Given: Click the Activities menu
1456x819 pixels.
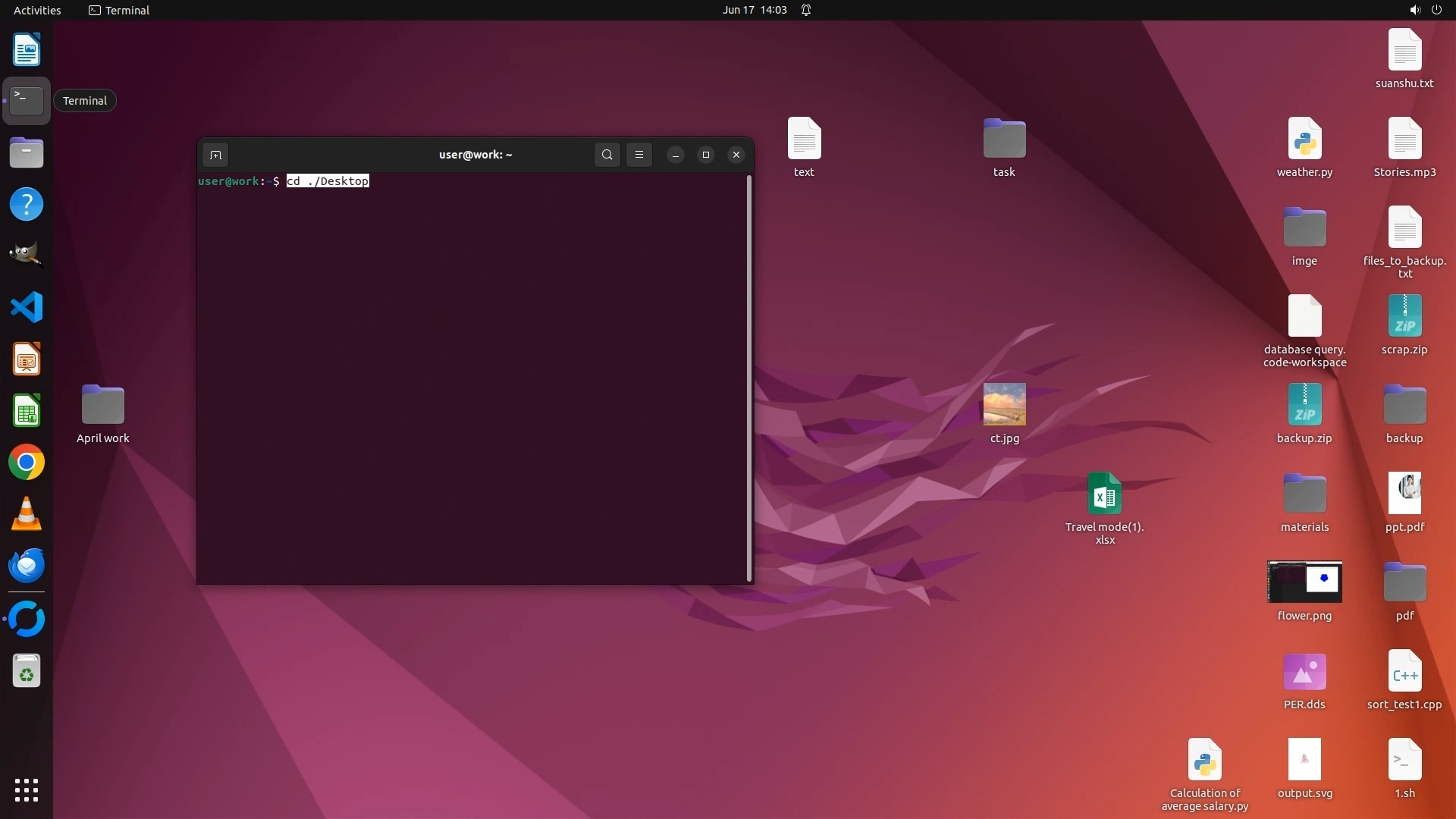Looking at the screenshot, I should point(37,10).
